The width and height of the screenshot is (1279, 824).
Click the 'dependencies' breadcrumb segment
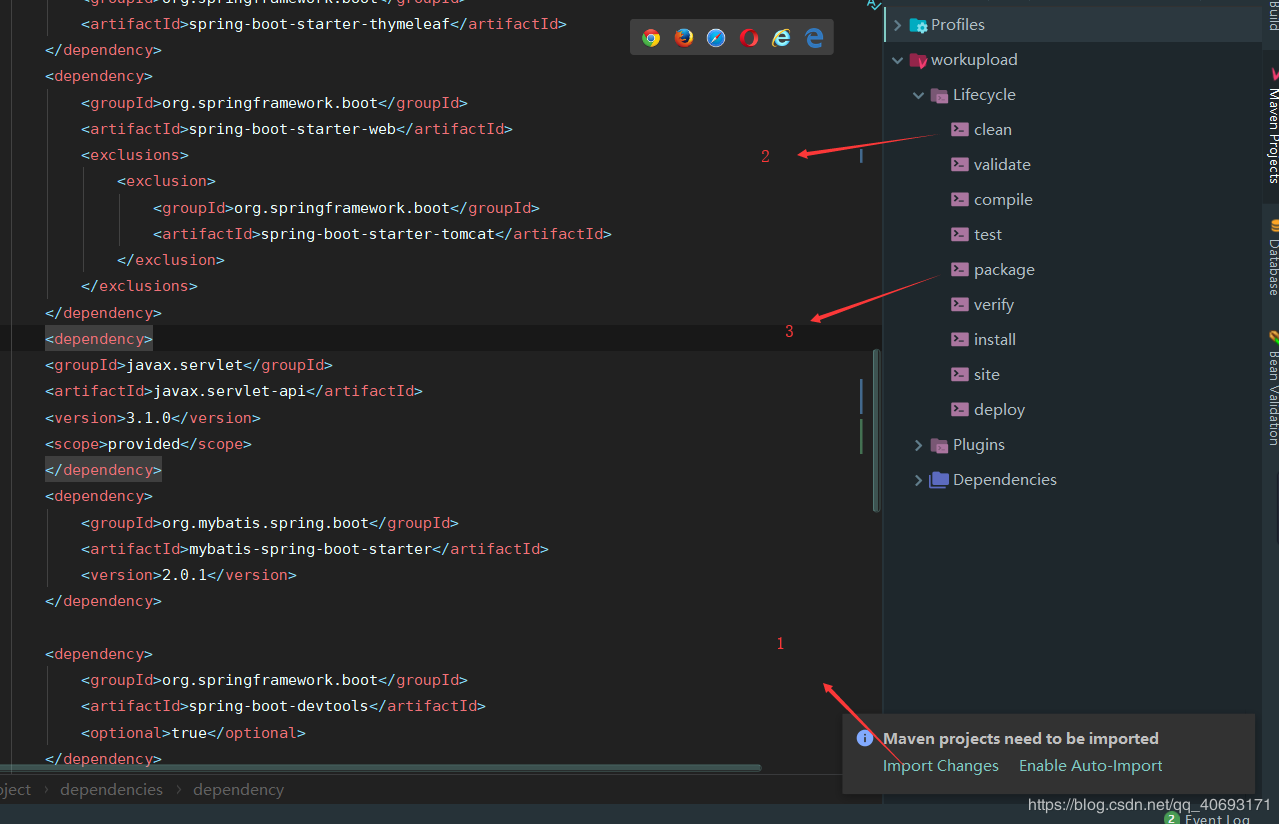[x=111, y=789]
